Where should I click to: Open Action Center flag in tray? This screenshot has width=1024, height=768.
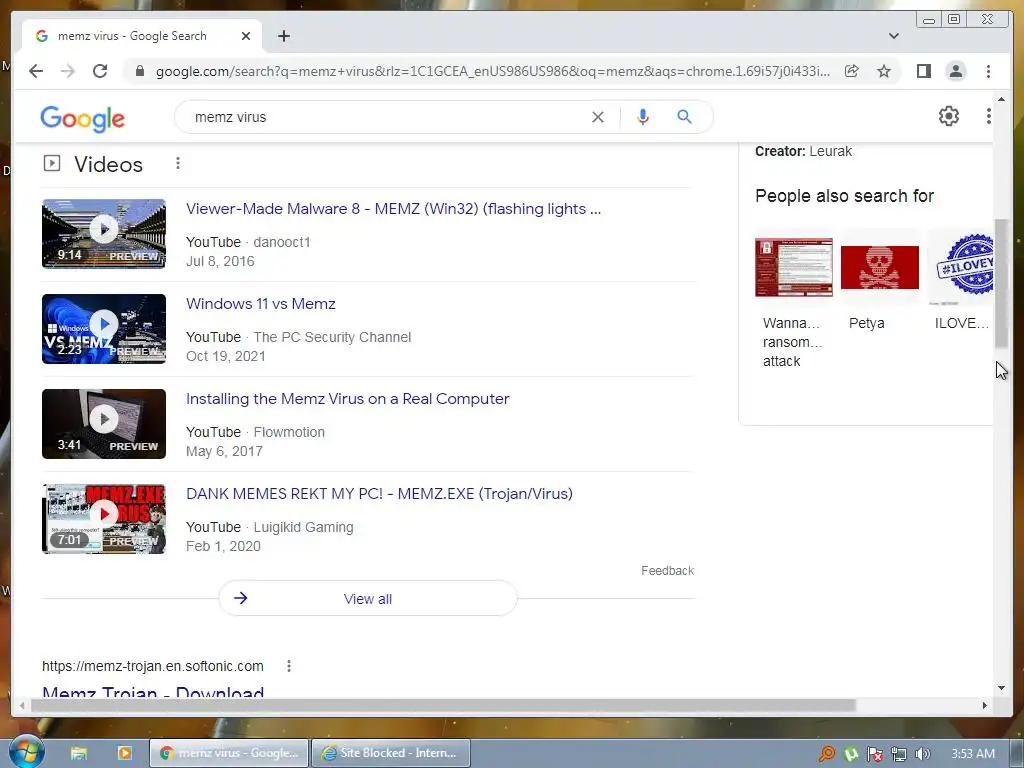pyautogui.click(x=875, y=754)
